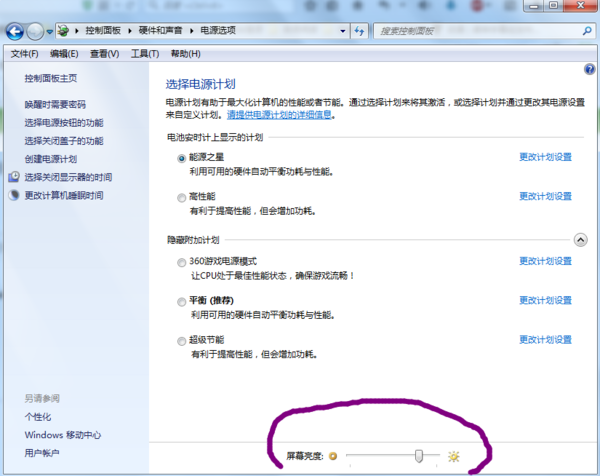Select the 高性能 power plan
This screenshot has width=600, height=476.
pos(181,197)
